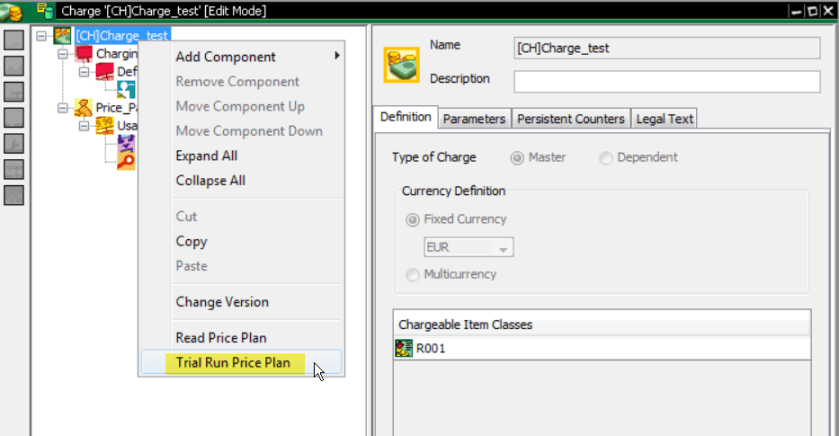Image resolution: width=839 pixels, height=436 pixels.
Task: Open the EUR currency dropdown
Action: (x=502, y=248)
